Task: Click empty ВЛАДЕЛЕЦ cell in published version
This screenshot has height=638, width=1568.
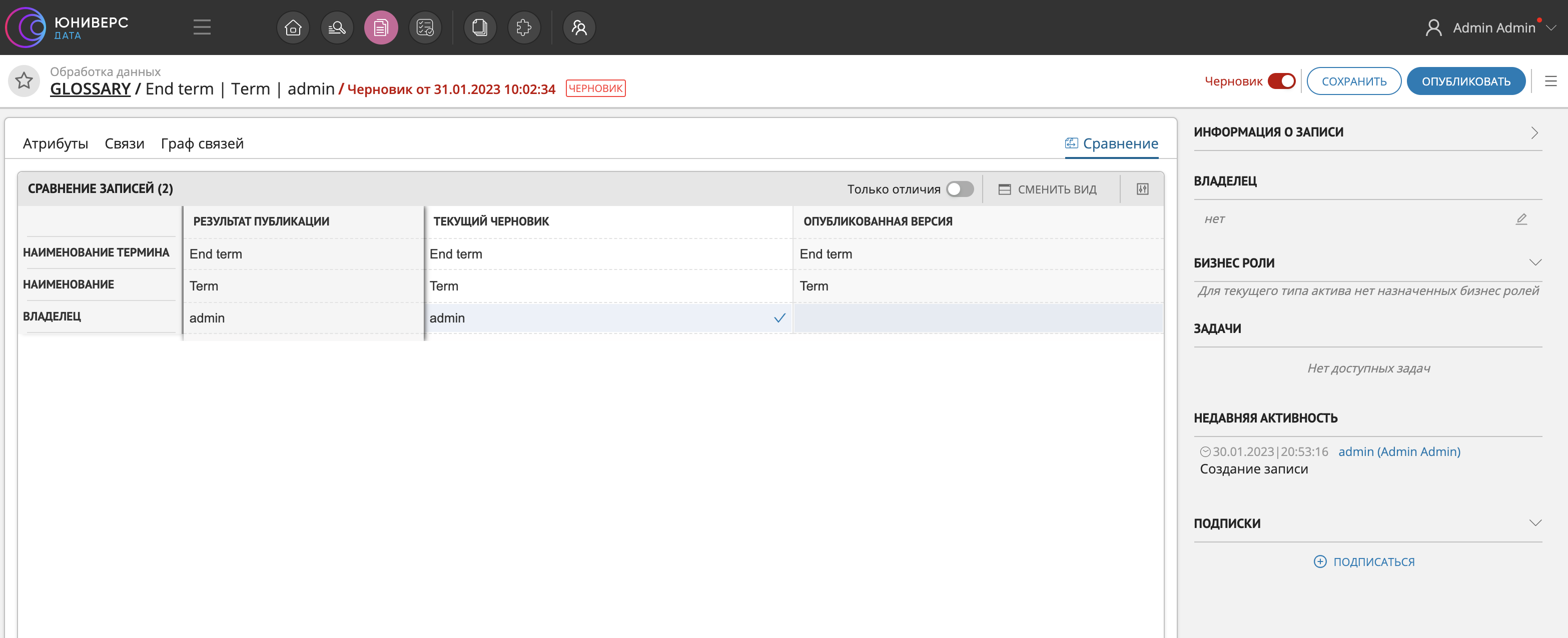Action: click(978, 318)
